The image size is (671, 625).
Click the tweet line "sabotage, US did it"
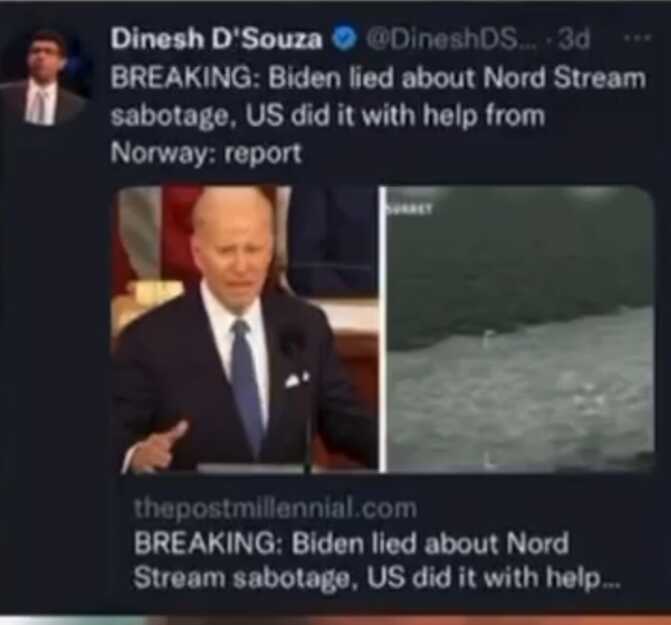click(x=328, y=116)
